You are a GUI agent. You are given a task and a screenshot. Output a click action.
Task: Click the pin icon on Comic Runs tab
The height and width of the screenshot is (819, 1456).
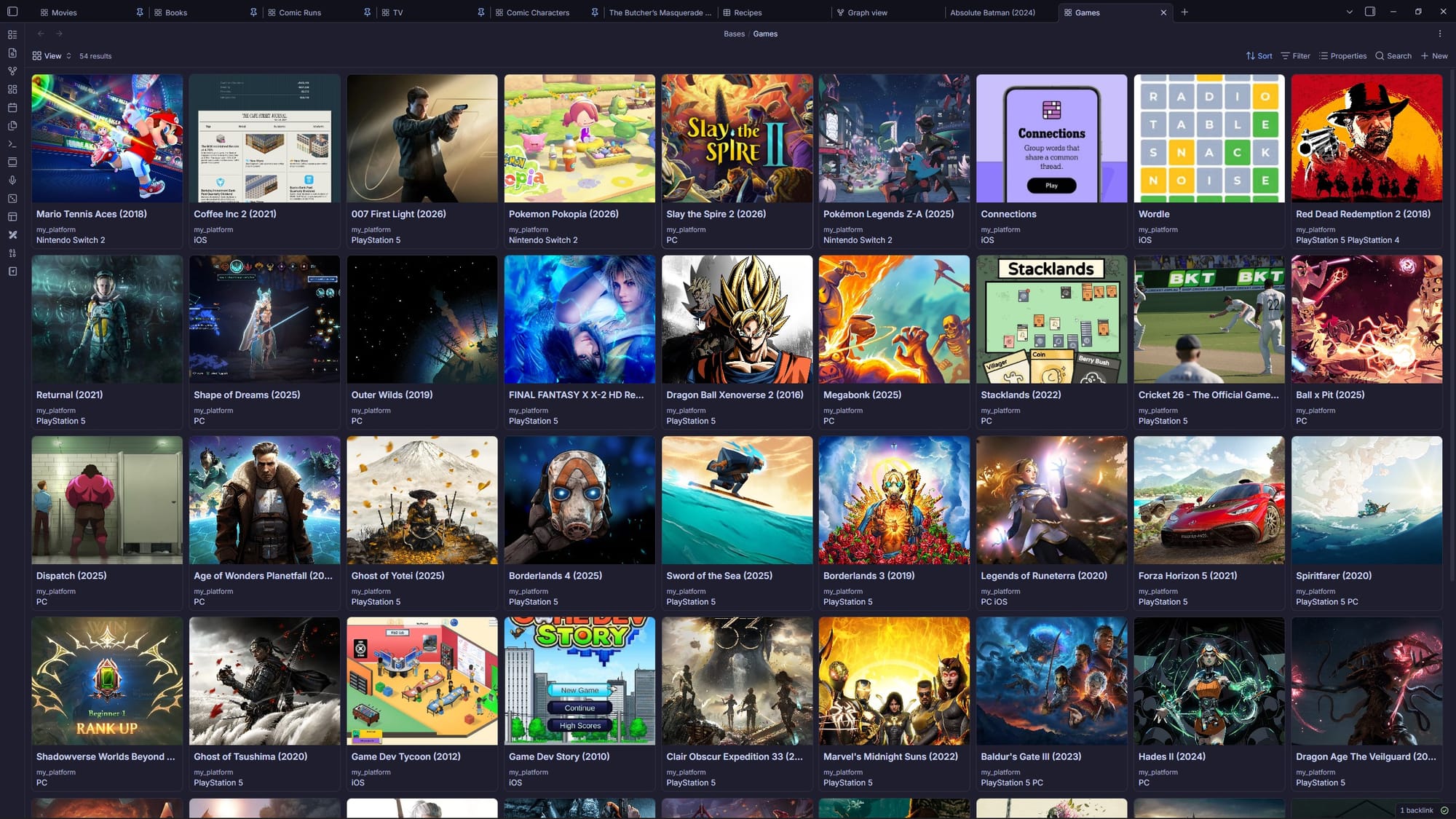click(x=367, y=12)
